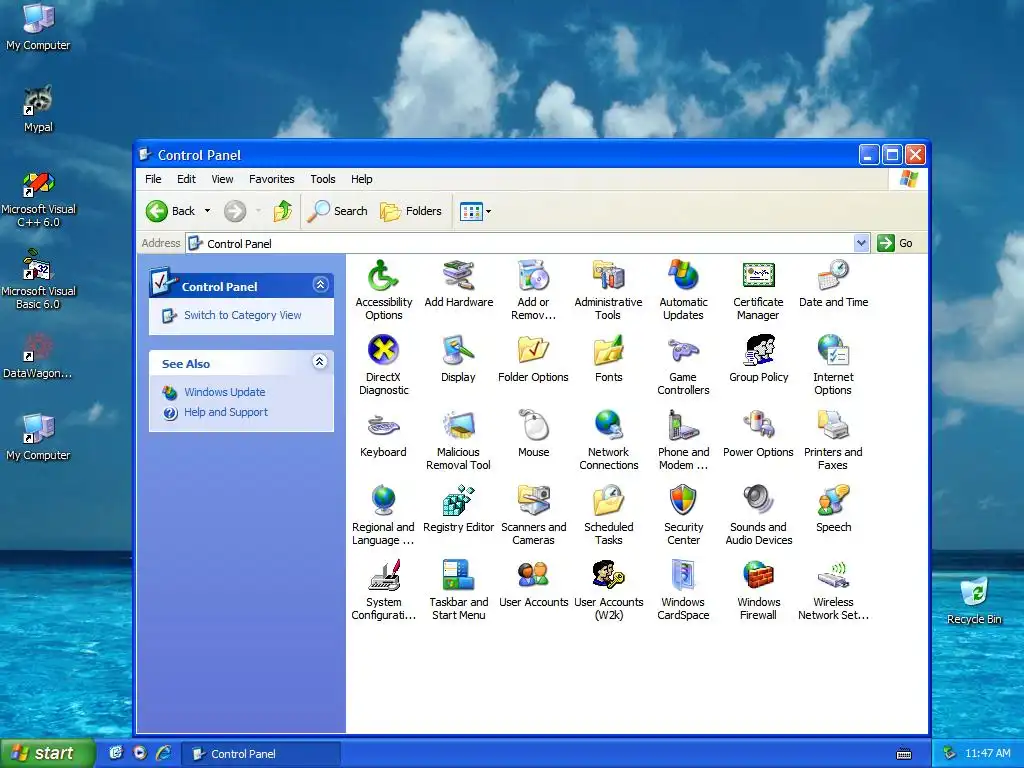Select Taskbar and Start Menu icon

[458, 576]
